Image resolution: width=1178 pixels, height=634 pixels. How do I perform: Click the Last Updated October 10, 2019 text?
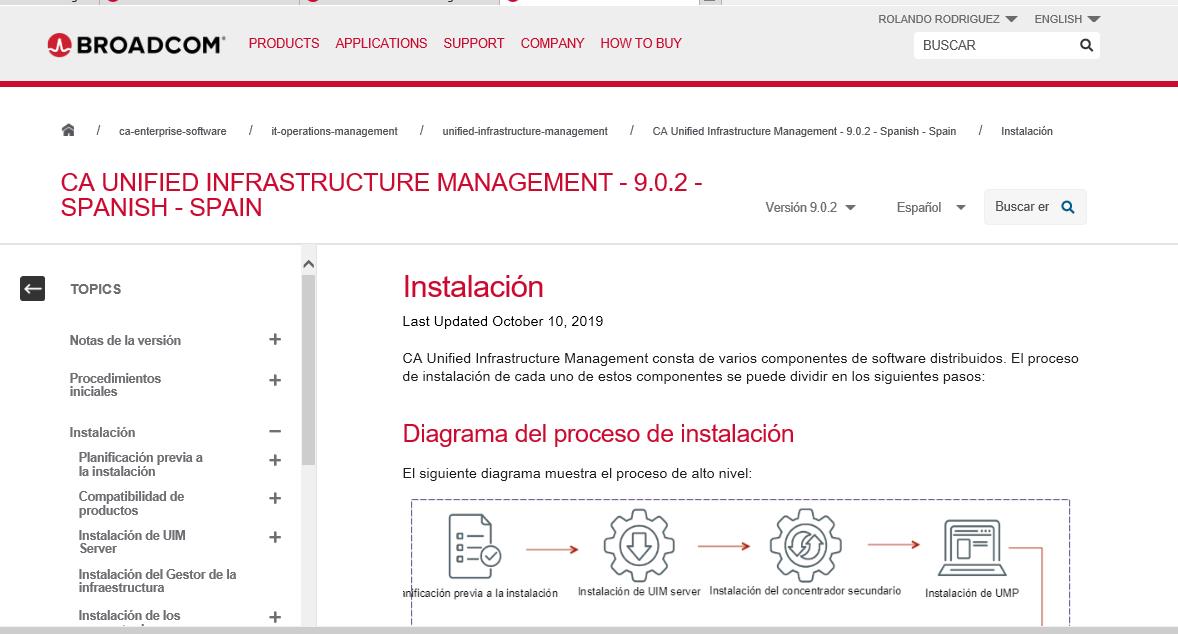(x=503, y=322)
